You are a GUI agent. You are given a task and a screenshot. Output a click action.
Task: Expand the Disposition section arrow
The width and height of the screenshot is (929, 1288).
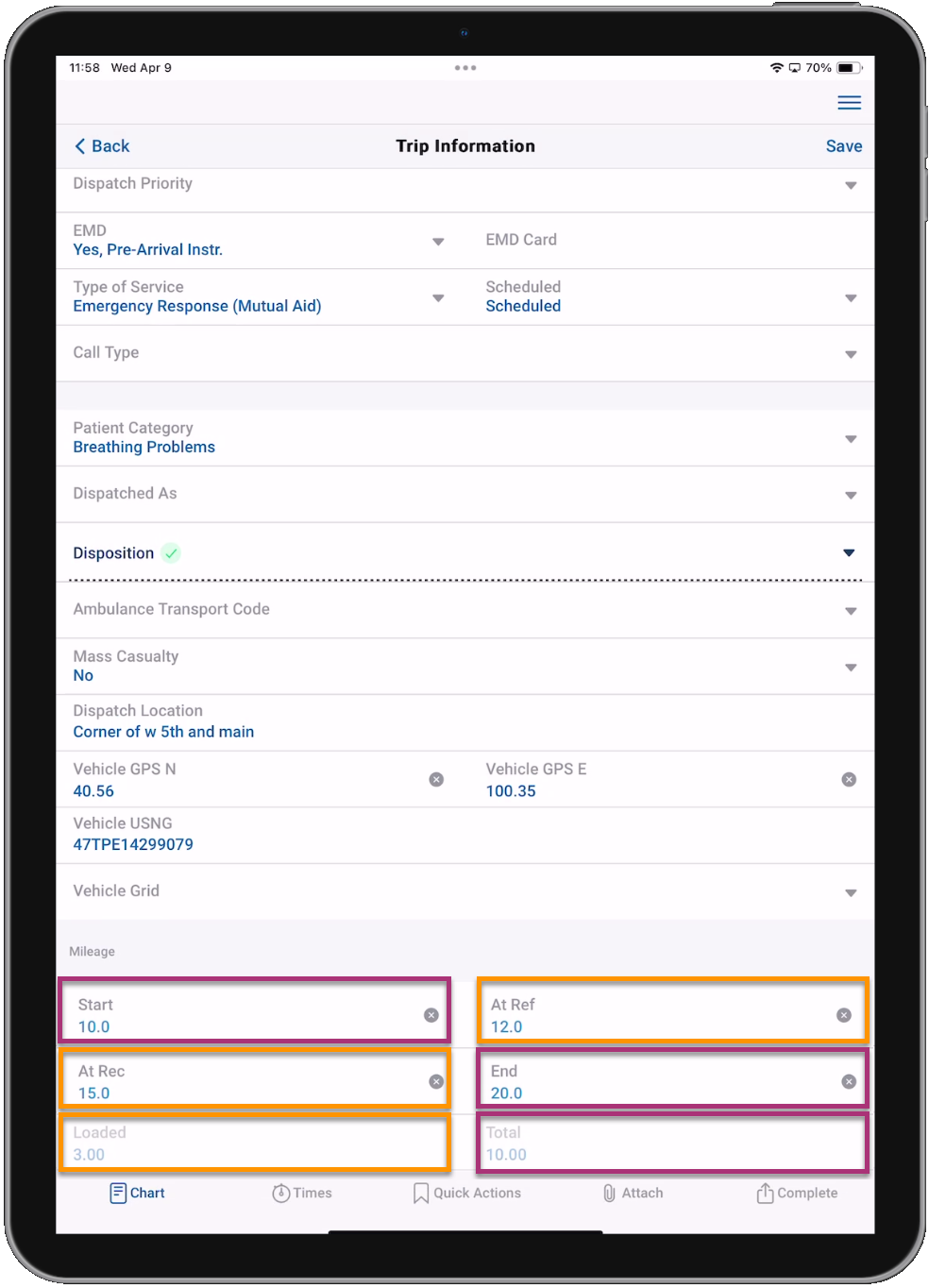849,553
